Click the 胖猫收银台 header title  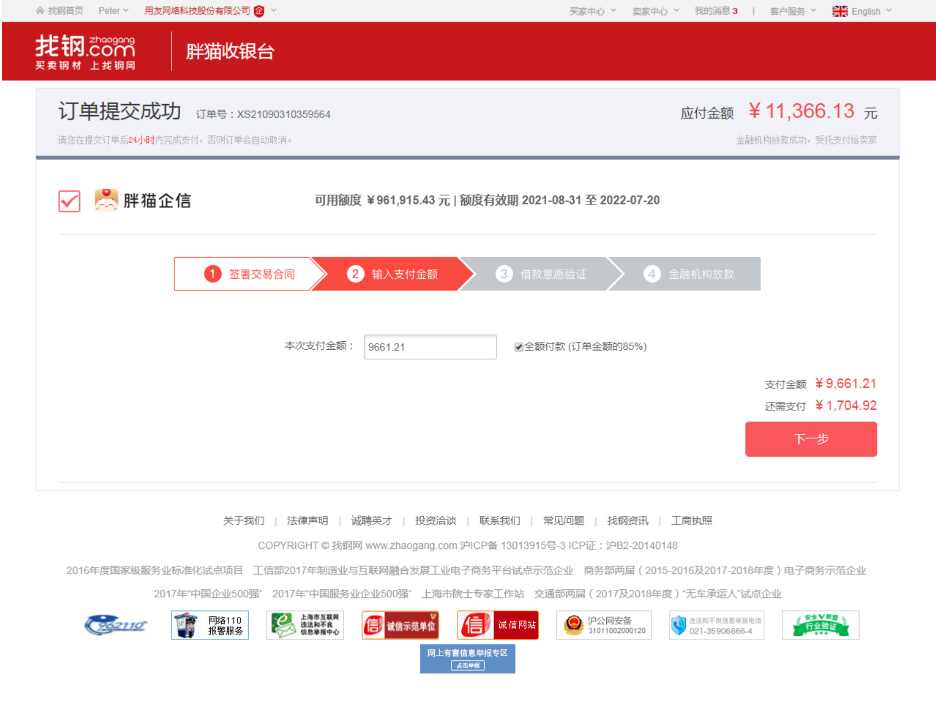point(230,52)
